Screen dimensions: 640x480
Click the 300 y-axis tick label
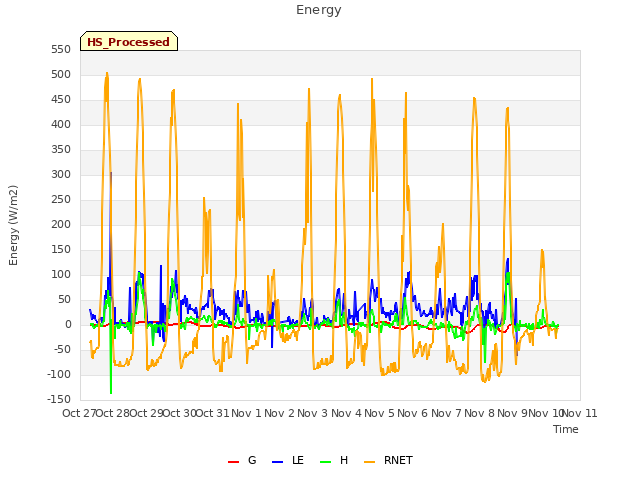[61, 175]
